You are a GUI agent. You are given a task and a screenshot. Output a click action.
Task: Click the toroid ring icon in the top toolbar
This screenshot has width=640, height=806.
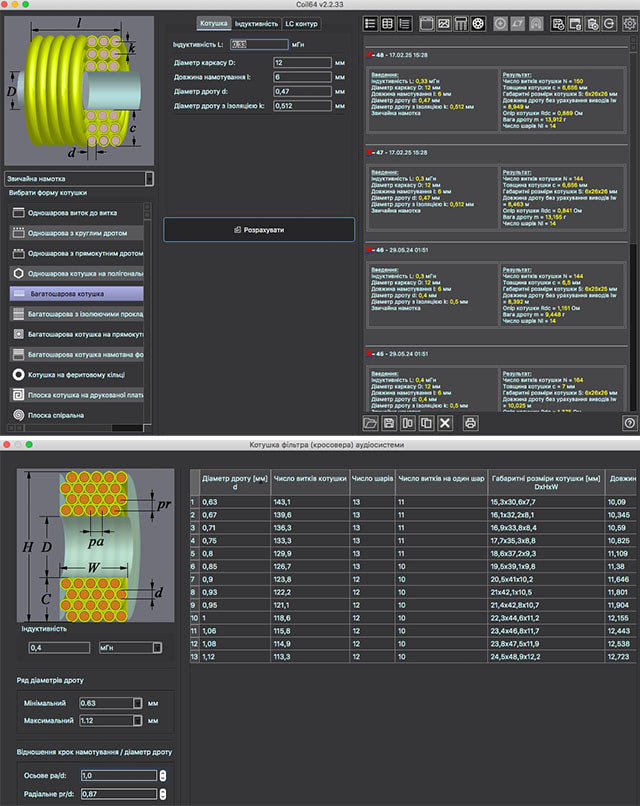coord(479,24)
